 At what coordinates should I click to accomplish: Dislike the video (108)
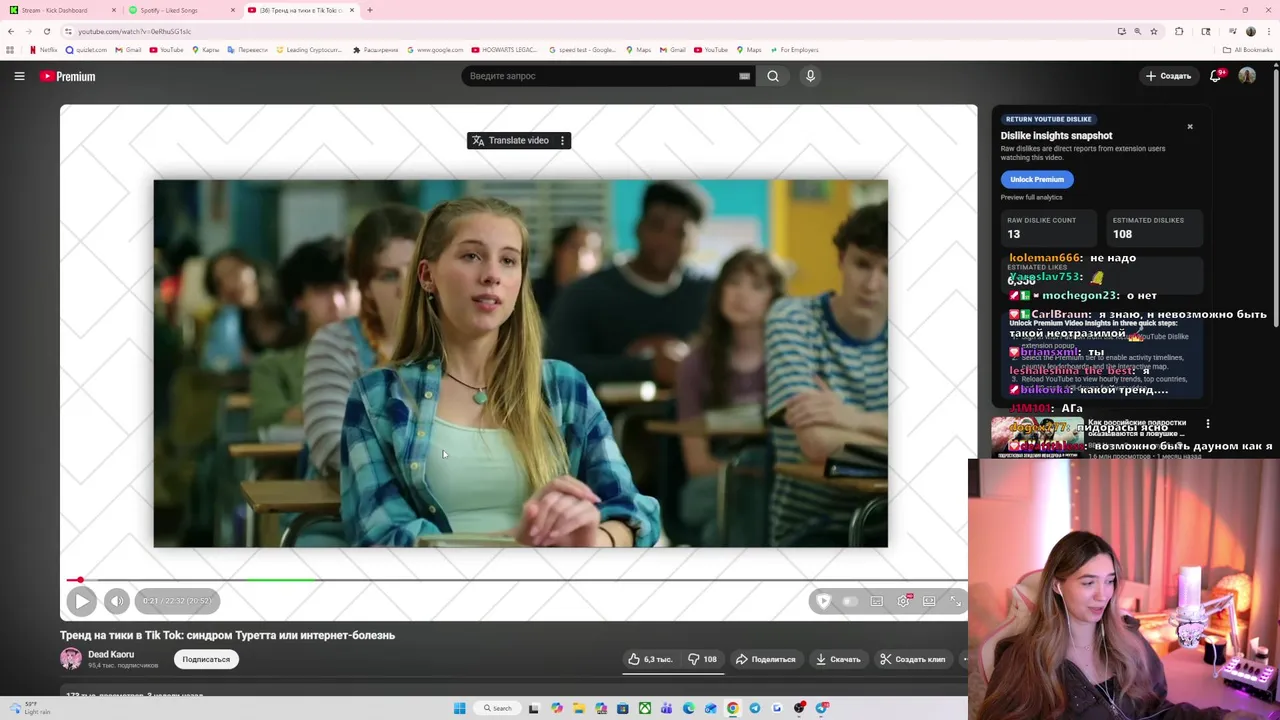(702, 659)
